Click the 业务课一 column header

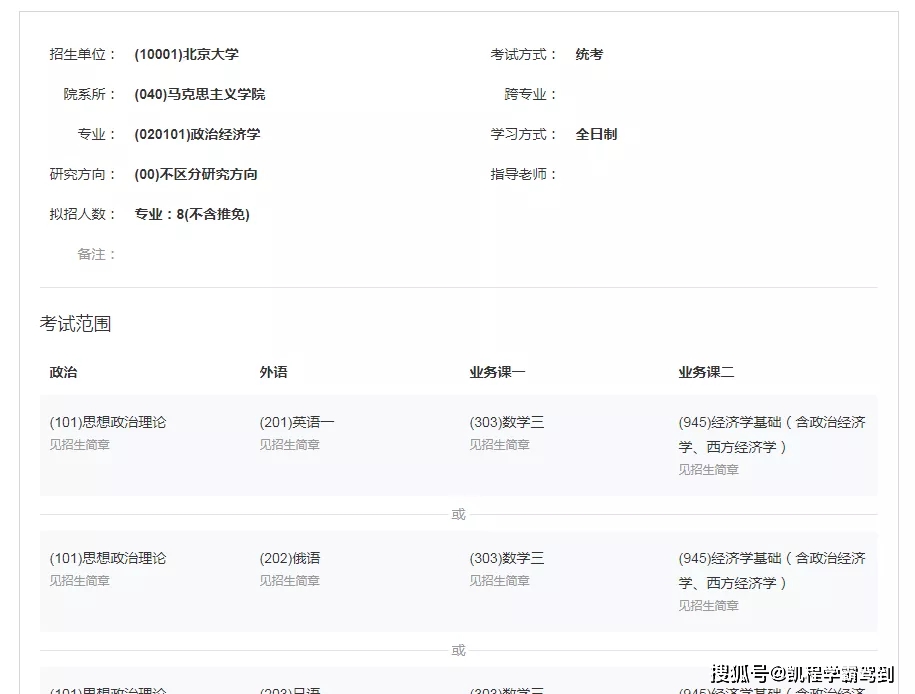pyautogui.click(x=497, y=372)
